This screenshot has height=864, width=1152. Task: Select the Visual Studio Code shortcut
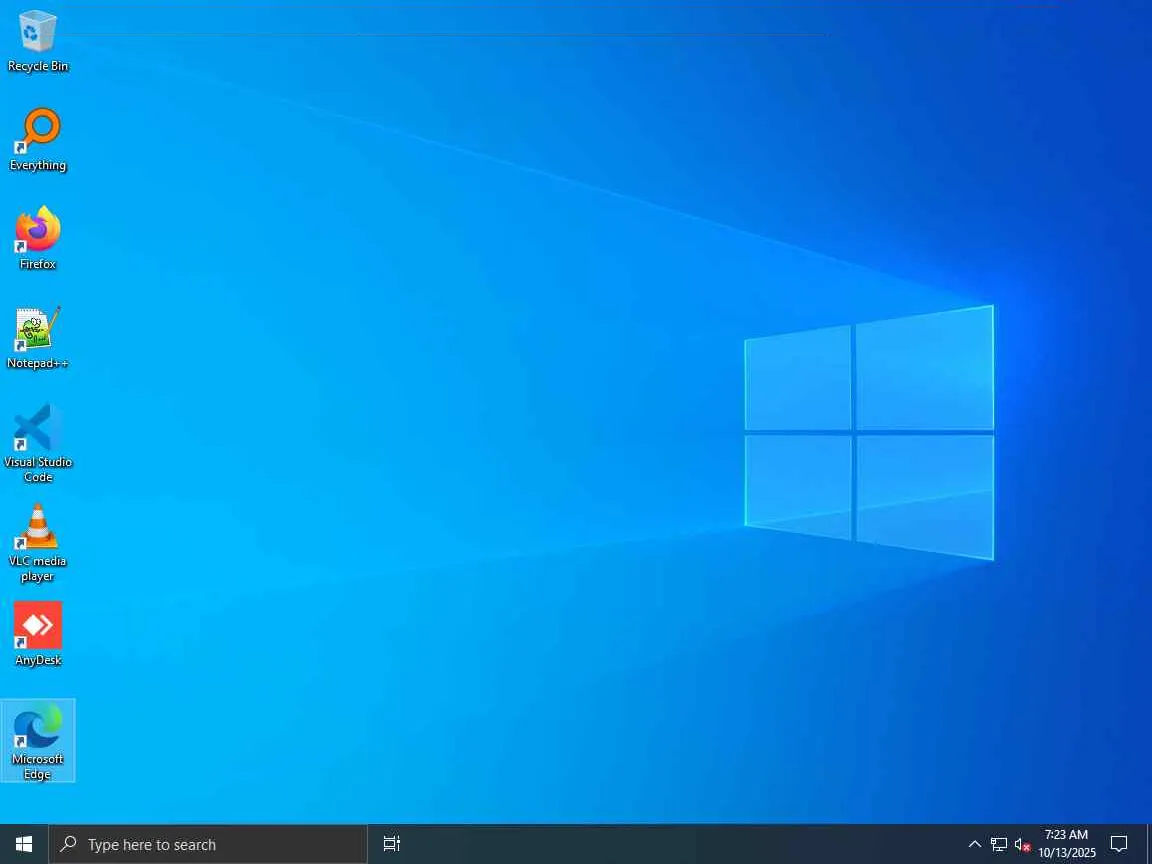37,443
